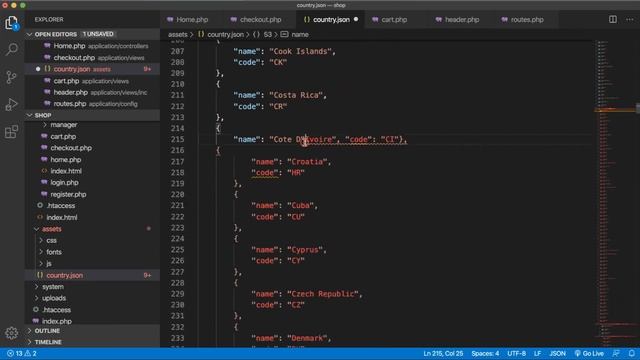
Task: Click line number 220 in gutter
Action: (x=177, y=195)
